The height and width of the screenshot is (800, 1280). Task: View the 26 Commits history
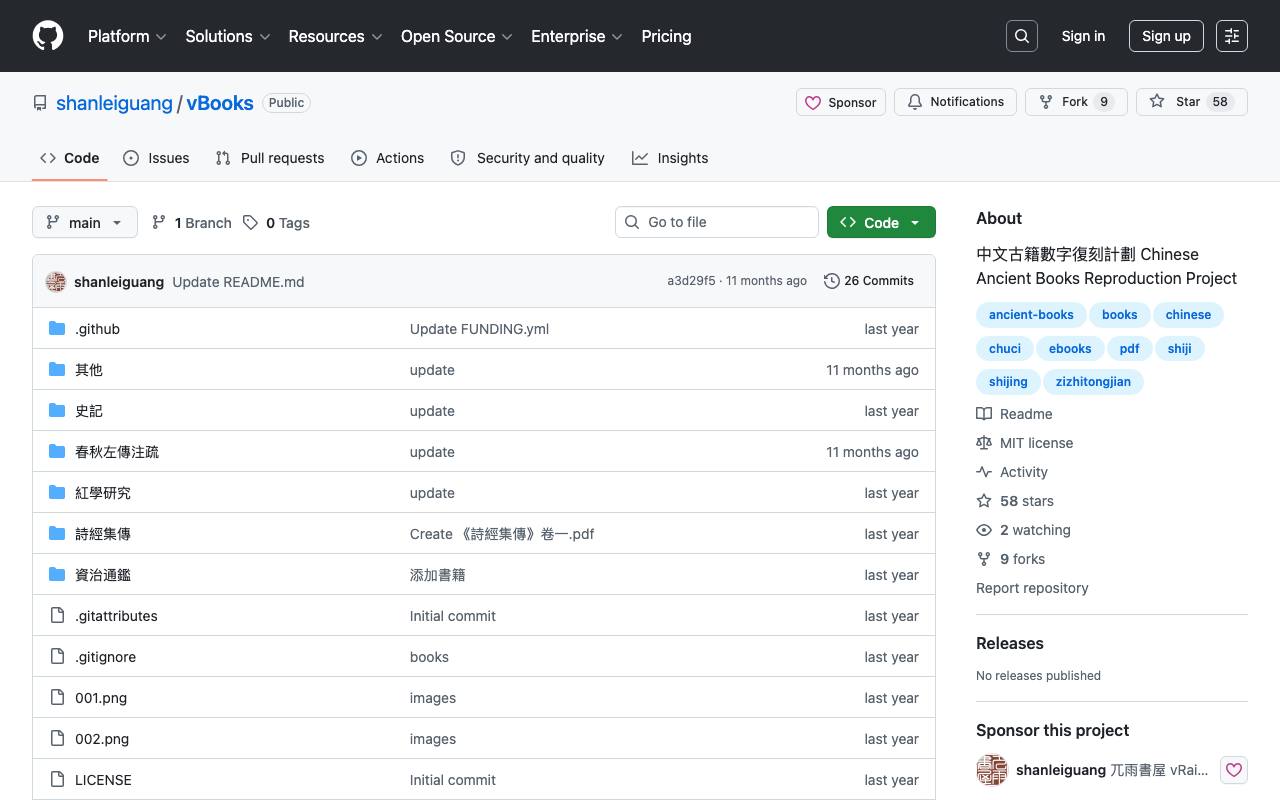pos(869,281)
